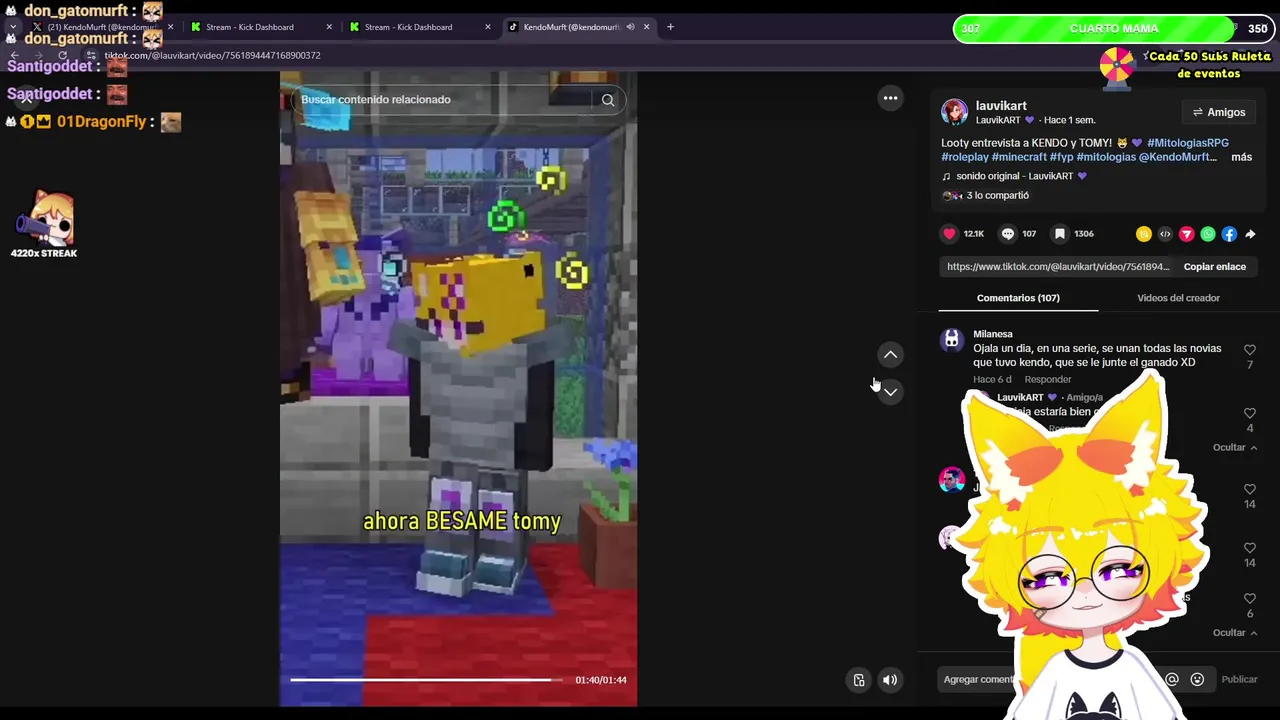Open the site information icon in the address bar
This screenshot has width=1280, height=720.
91,56
